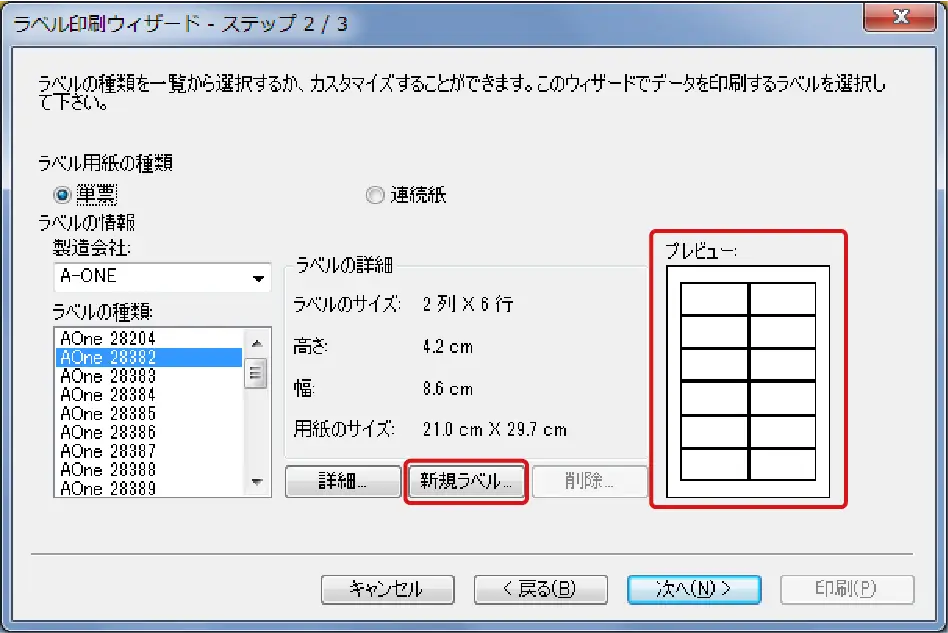The image size is (948, 633).
Task: Select AOne 28389 in label list
Action: pyautogui.click(x=149, y=487)
